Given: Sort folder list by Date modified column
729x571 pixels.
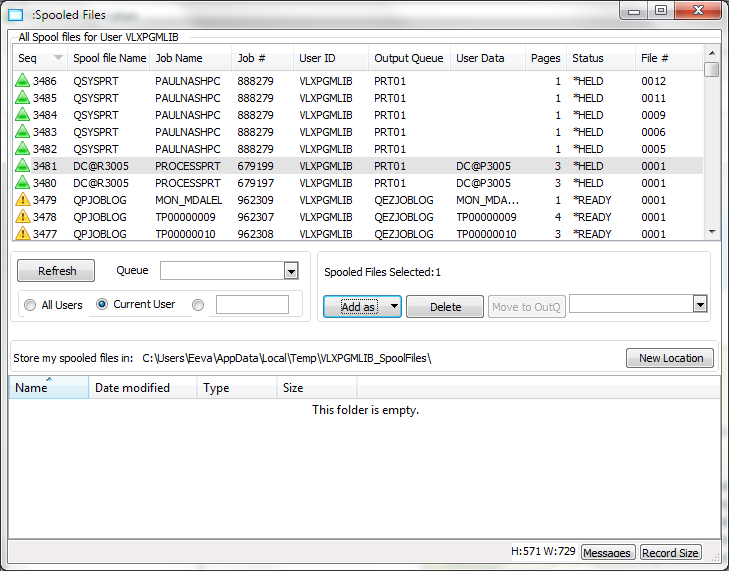Looking at the screenshot, I should 143,387.
